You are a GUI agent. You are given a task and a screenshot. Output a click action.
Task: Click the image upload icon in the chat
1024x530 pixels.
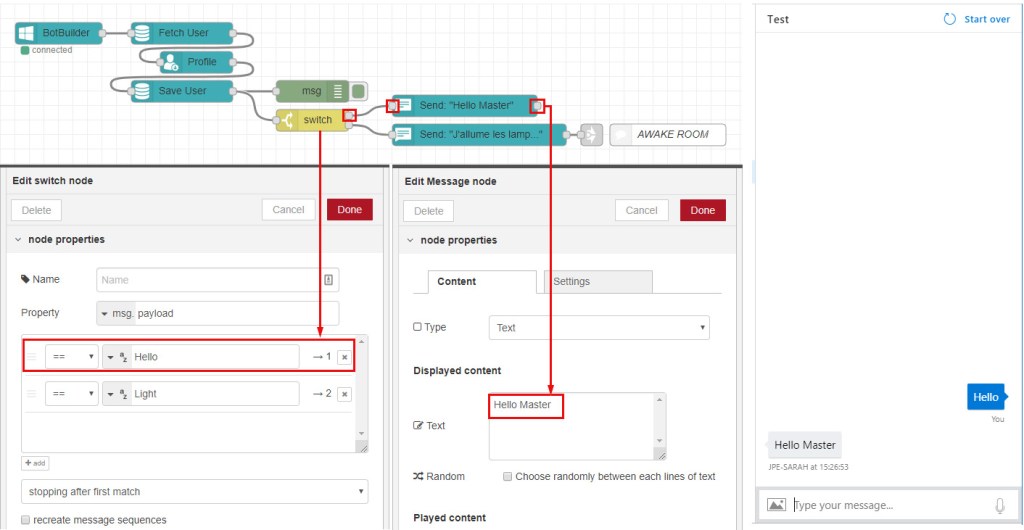coord(776,506)
